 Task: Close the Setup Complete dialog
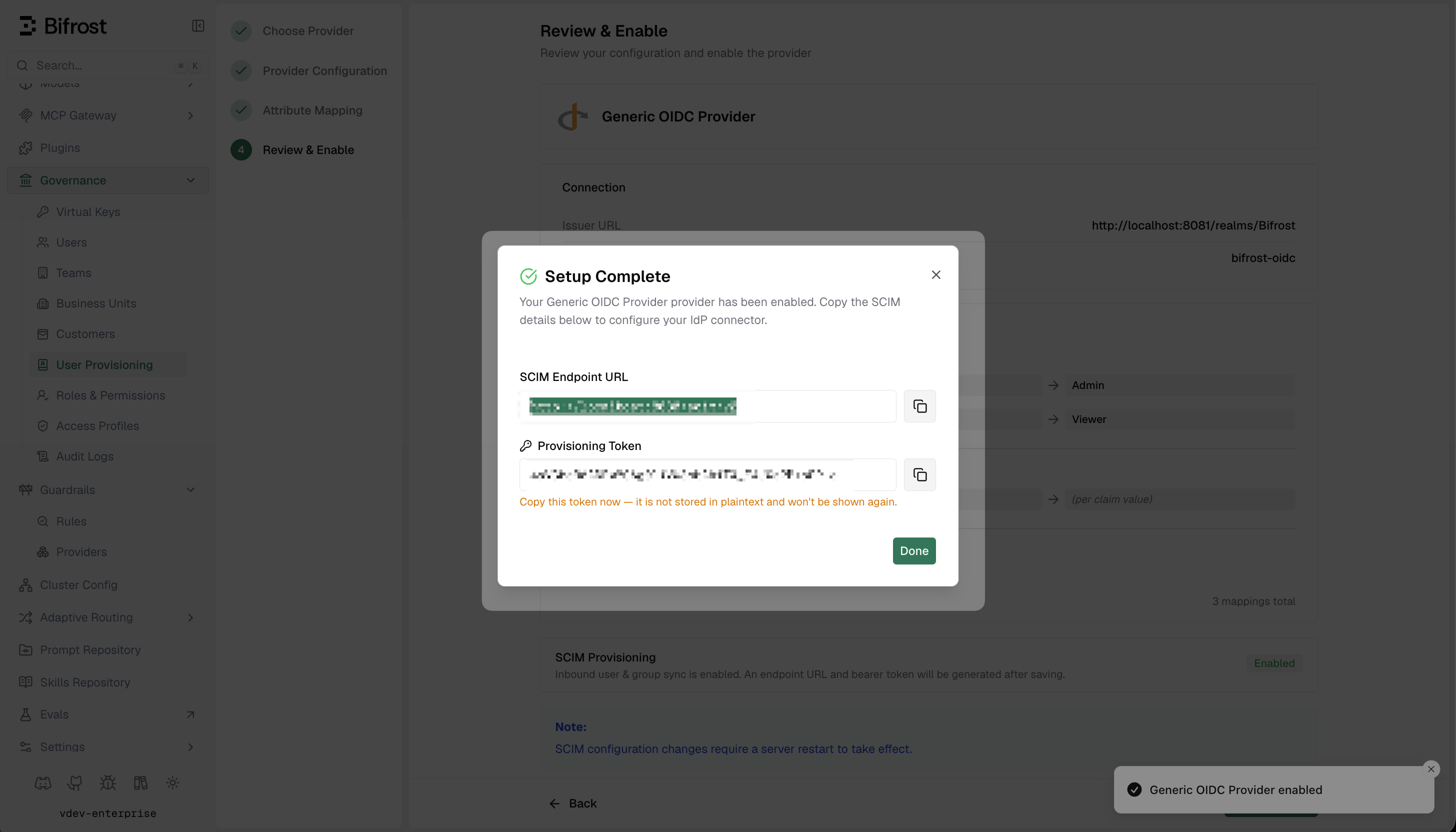[x=935, y=275]
